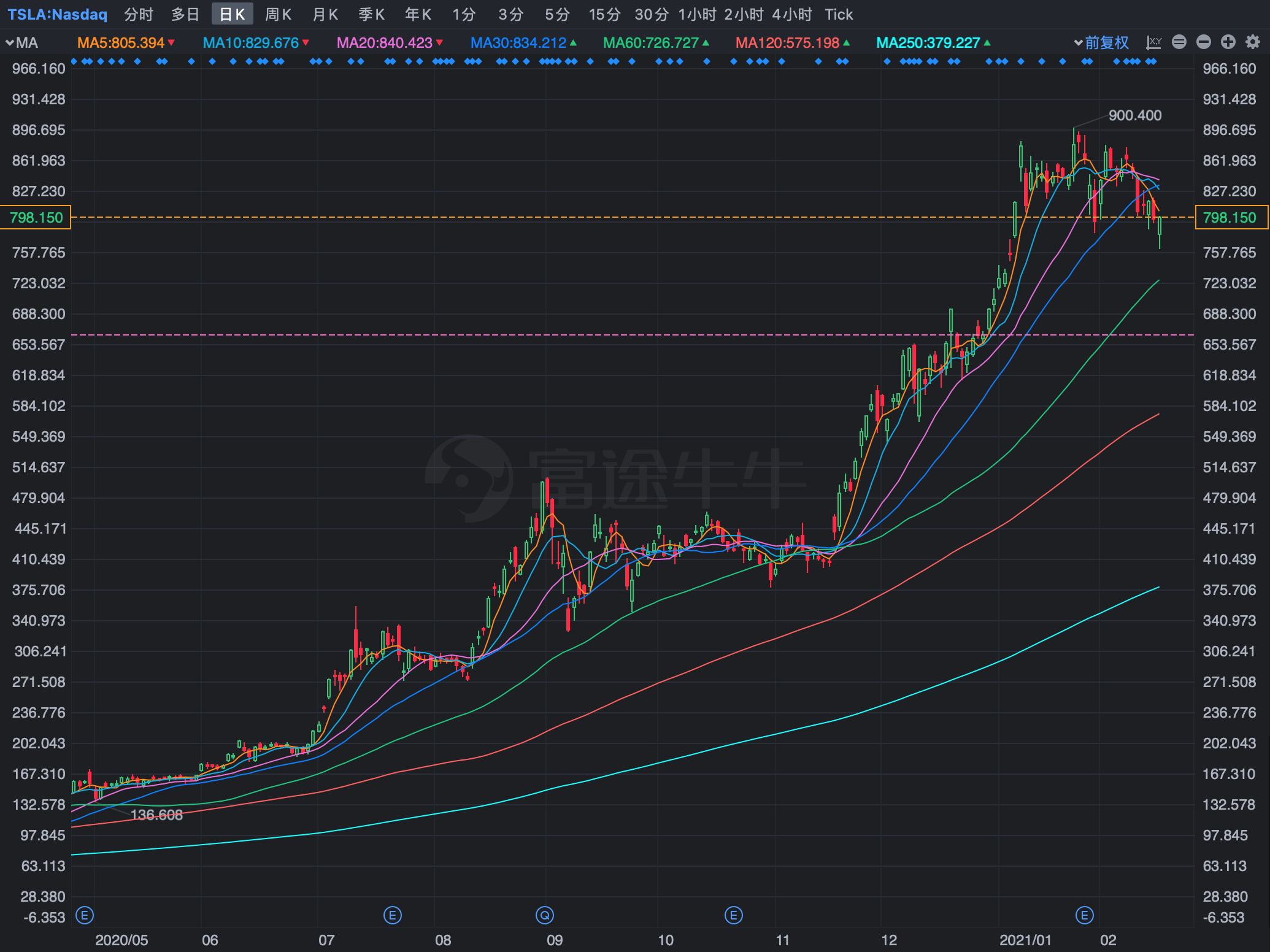1270x952 pixels.
Task: Click the TSLA:Nasdaq ticker label
Action: (x=58, y=14)
